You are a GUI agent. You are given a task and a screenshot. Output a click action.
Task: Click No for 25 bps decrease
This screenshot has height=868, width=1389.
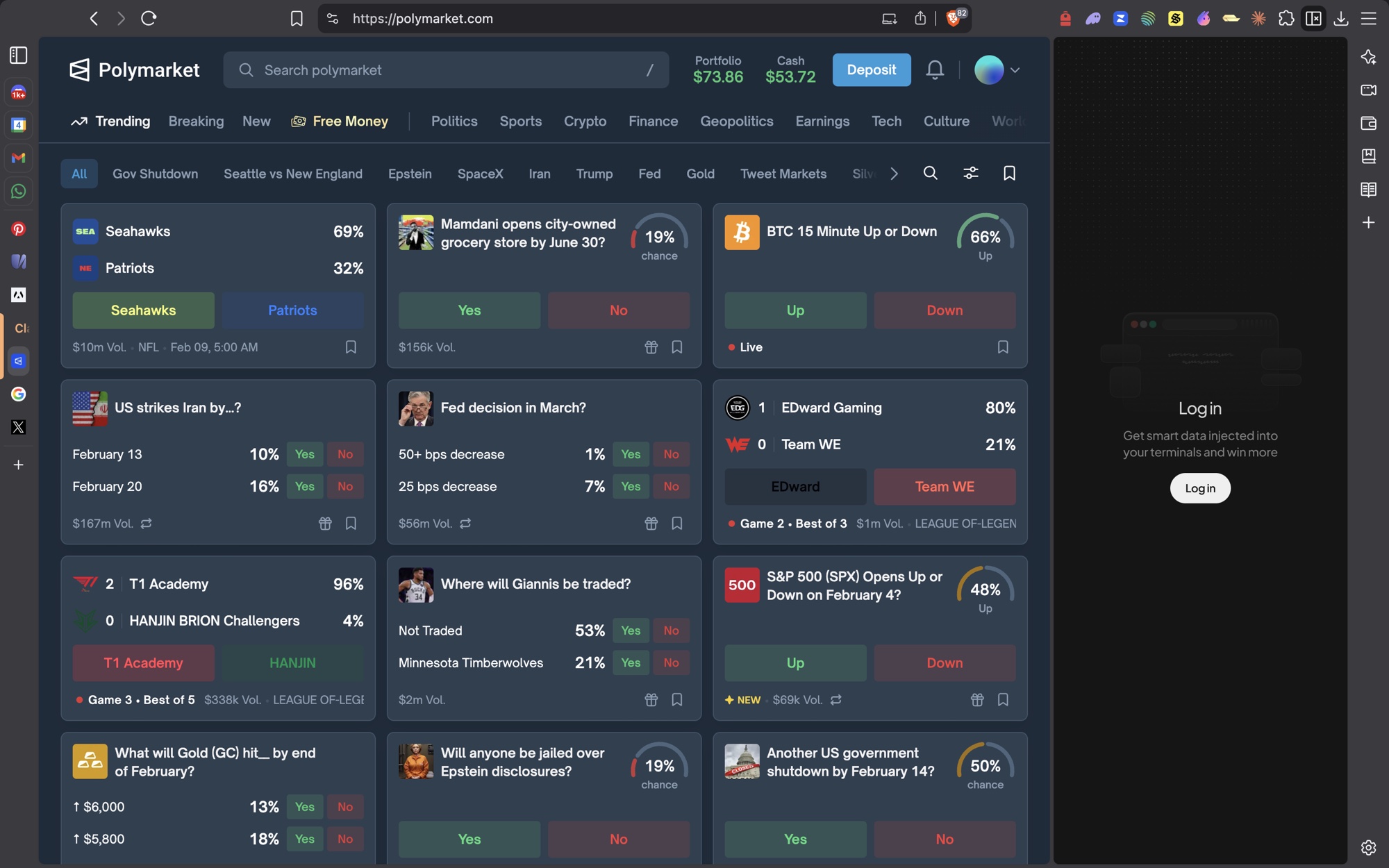pyautogui.click(x=671, y=487)
